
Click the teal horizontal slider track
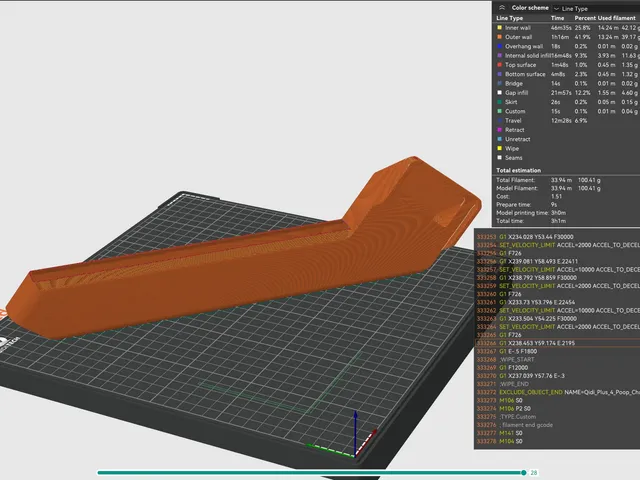(310, 473)
